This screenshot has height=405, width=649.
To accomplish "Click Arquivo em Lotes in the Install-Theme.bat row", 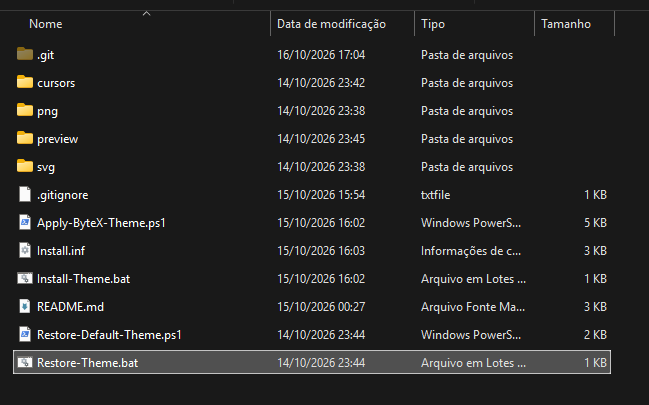I will (x=474, y=279).
